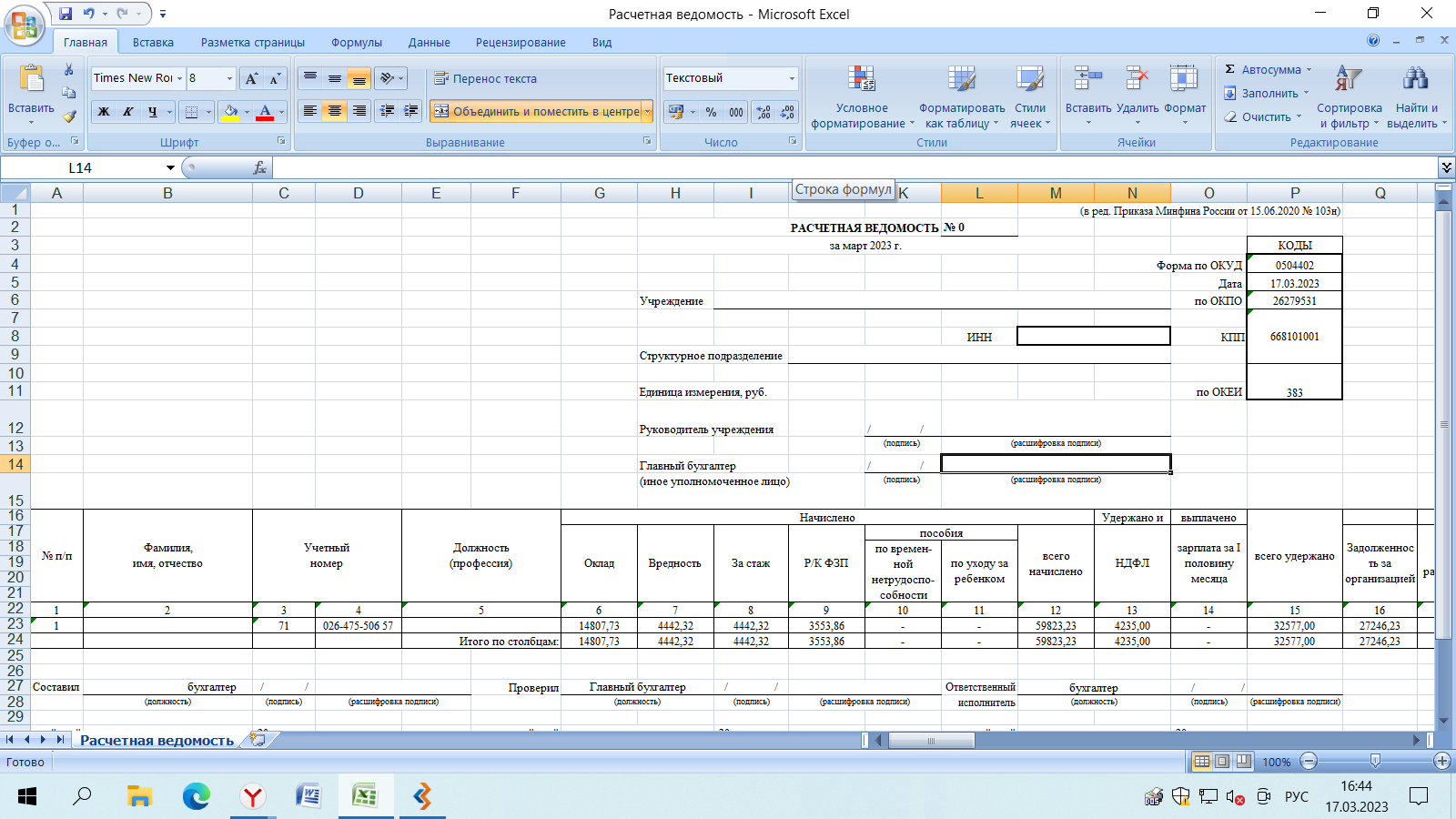This screenshot has width=1456, height=819.
Task: Decrease indent of cell content
Action: (x=387, y=111)
